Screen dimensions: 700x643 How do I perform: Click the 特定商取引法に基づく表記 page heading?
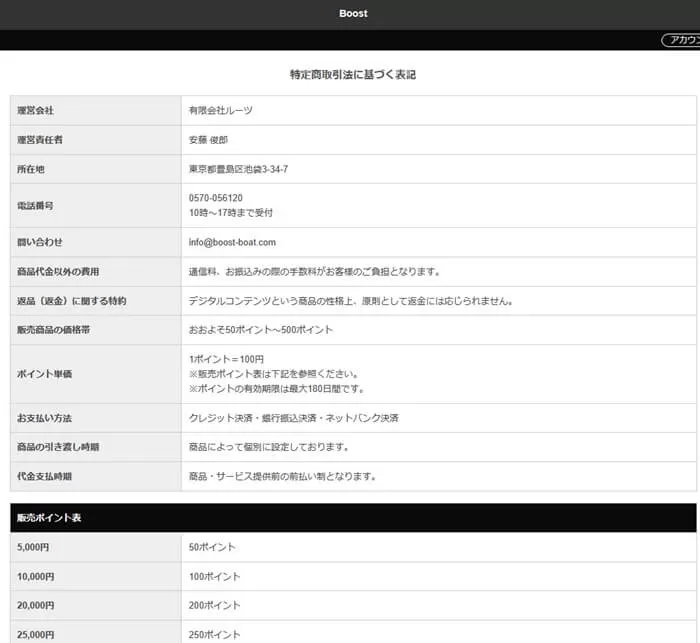coord(353,75)
